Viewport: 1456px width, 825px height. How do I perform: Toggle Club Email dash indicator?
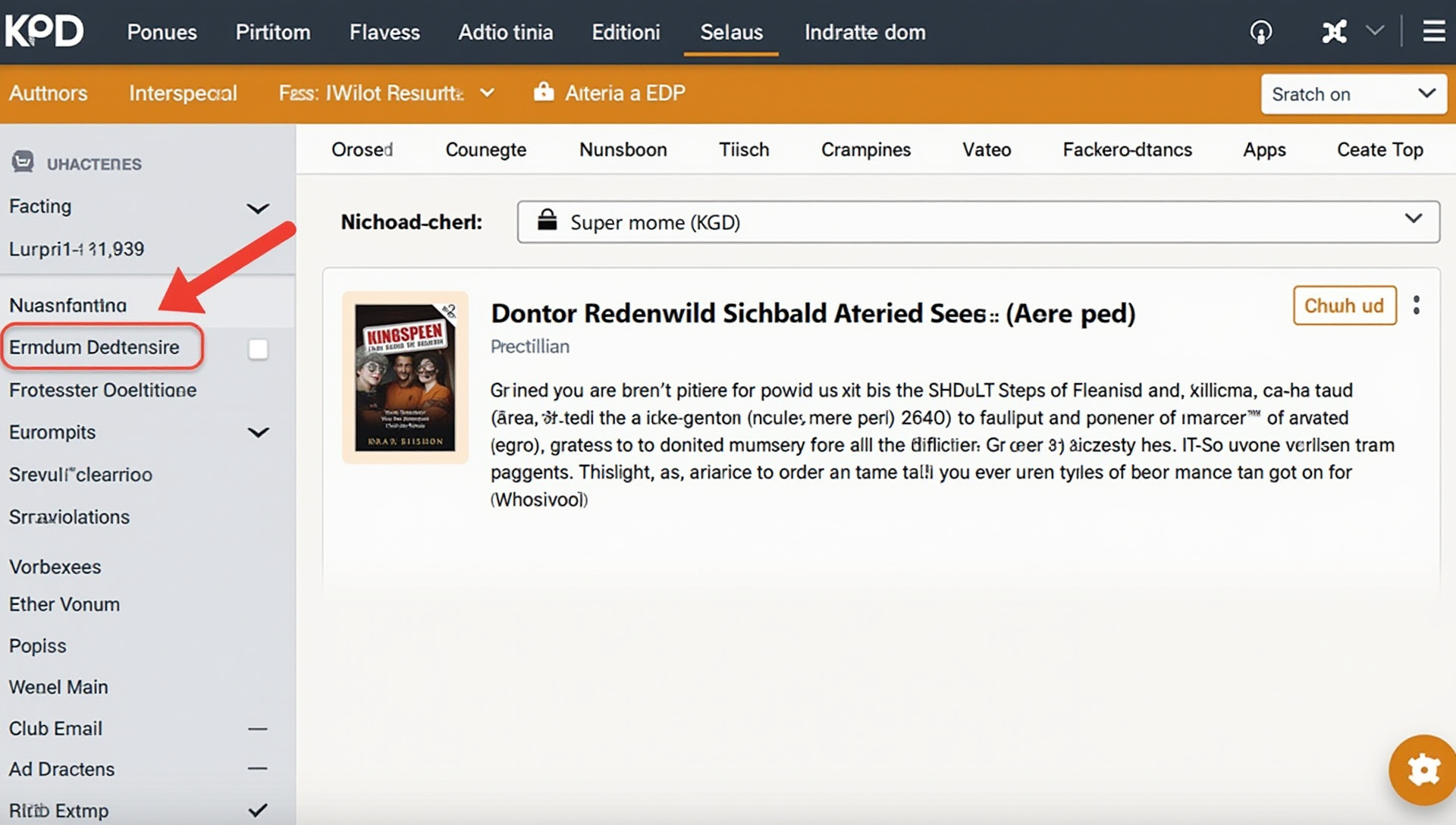click(258, 729)
